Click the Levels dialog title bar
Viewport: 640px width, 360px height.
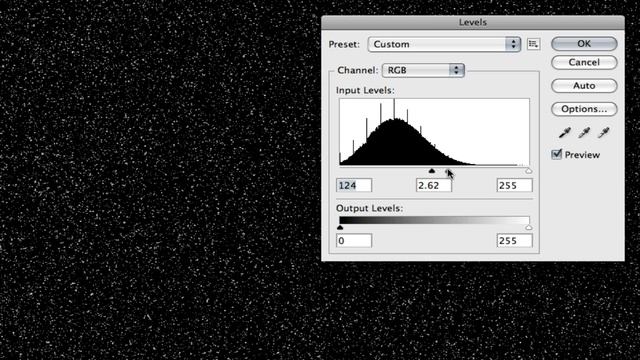[x=473, y=22]
